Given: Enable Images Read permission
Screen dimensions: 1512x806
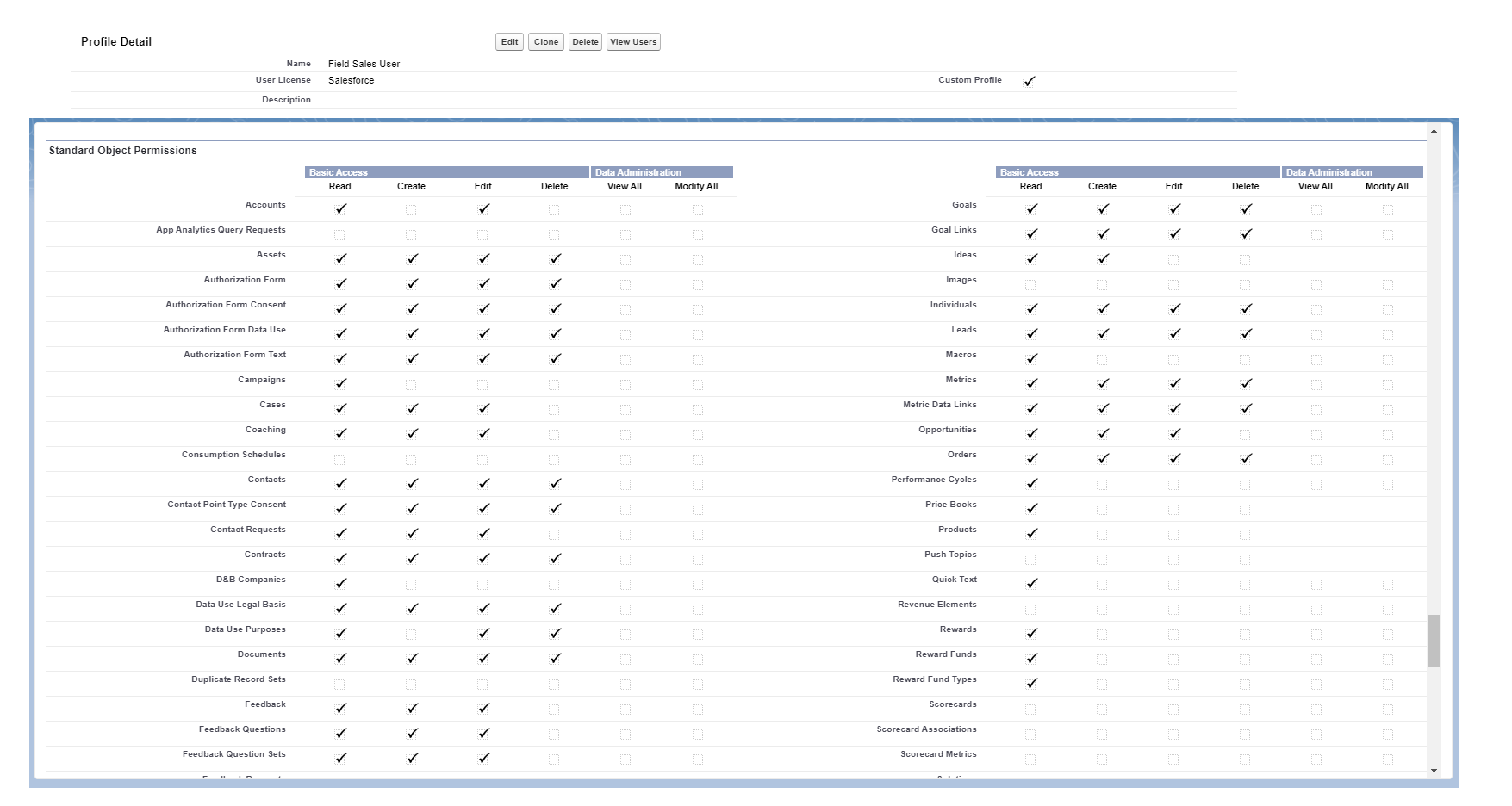Looking at the screenshot, I should coord(1030,285).
